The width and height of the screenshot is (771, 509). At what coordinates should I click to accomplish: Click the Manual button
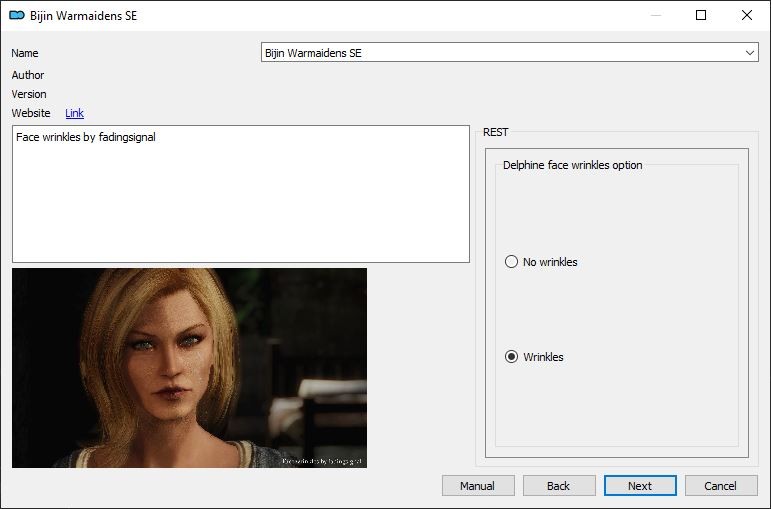478,486
